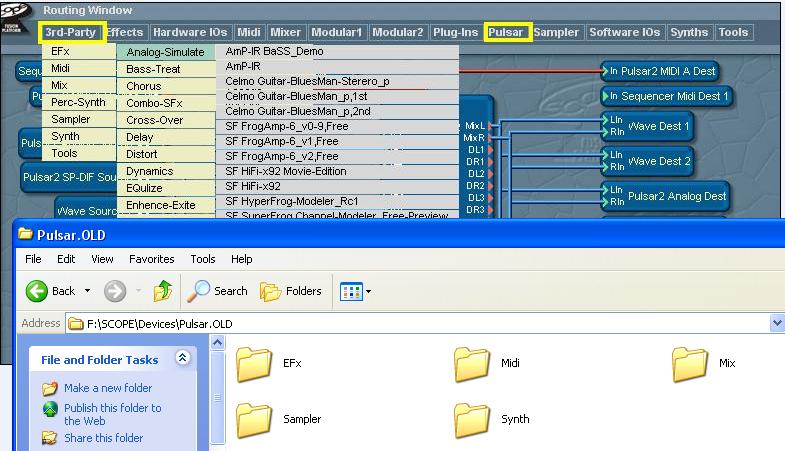Open the Plug-Ins menu
The width and height of the screenshot is (785, 451).
pos(456,33)
